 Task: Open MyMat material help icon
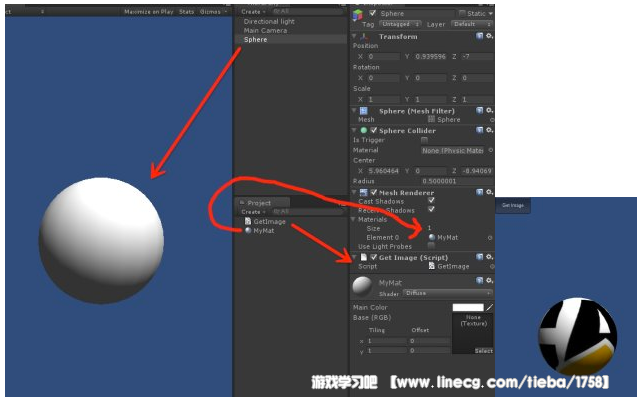tap(479, 280)
